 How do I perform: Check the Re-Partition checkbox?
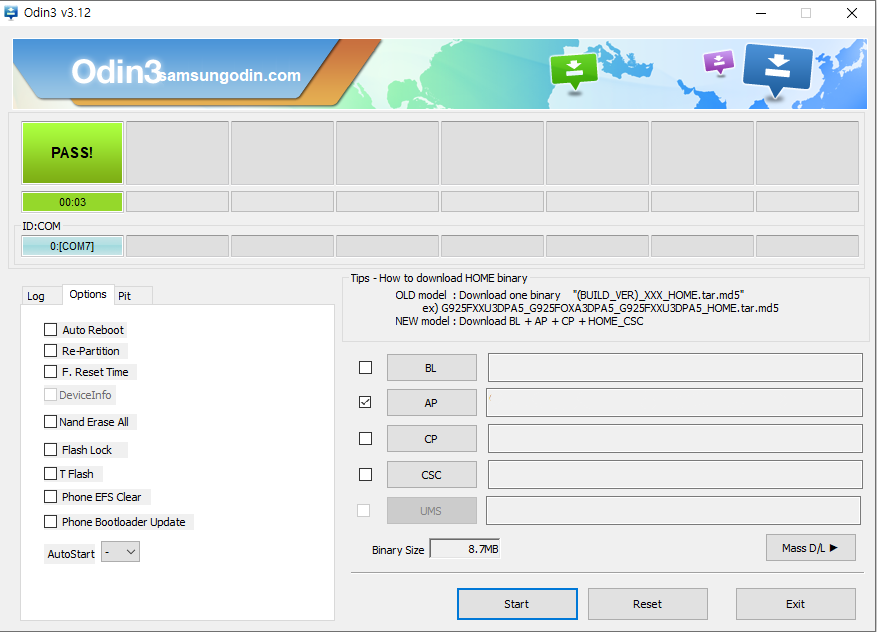(50, 351)
